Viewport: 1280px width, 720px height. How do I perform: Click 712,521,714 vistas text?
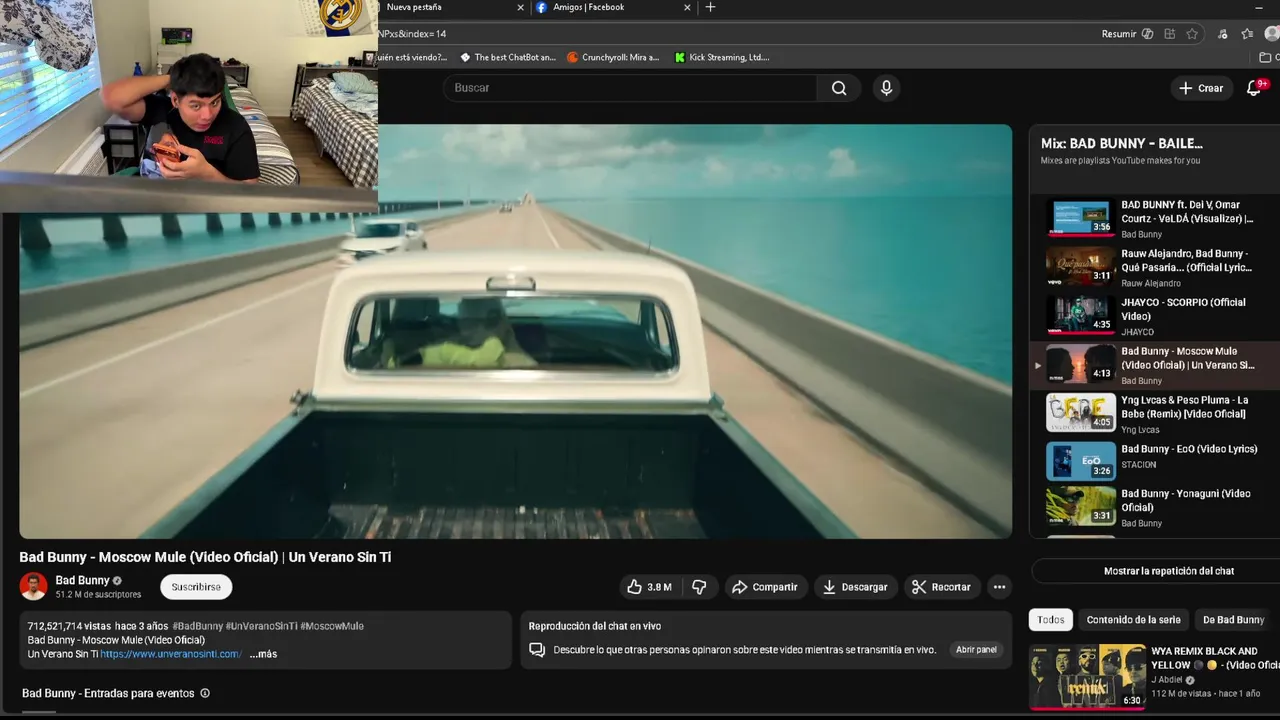point(69,626)
